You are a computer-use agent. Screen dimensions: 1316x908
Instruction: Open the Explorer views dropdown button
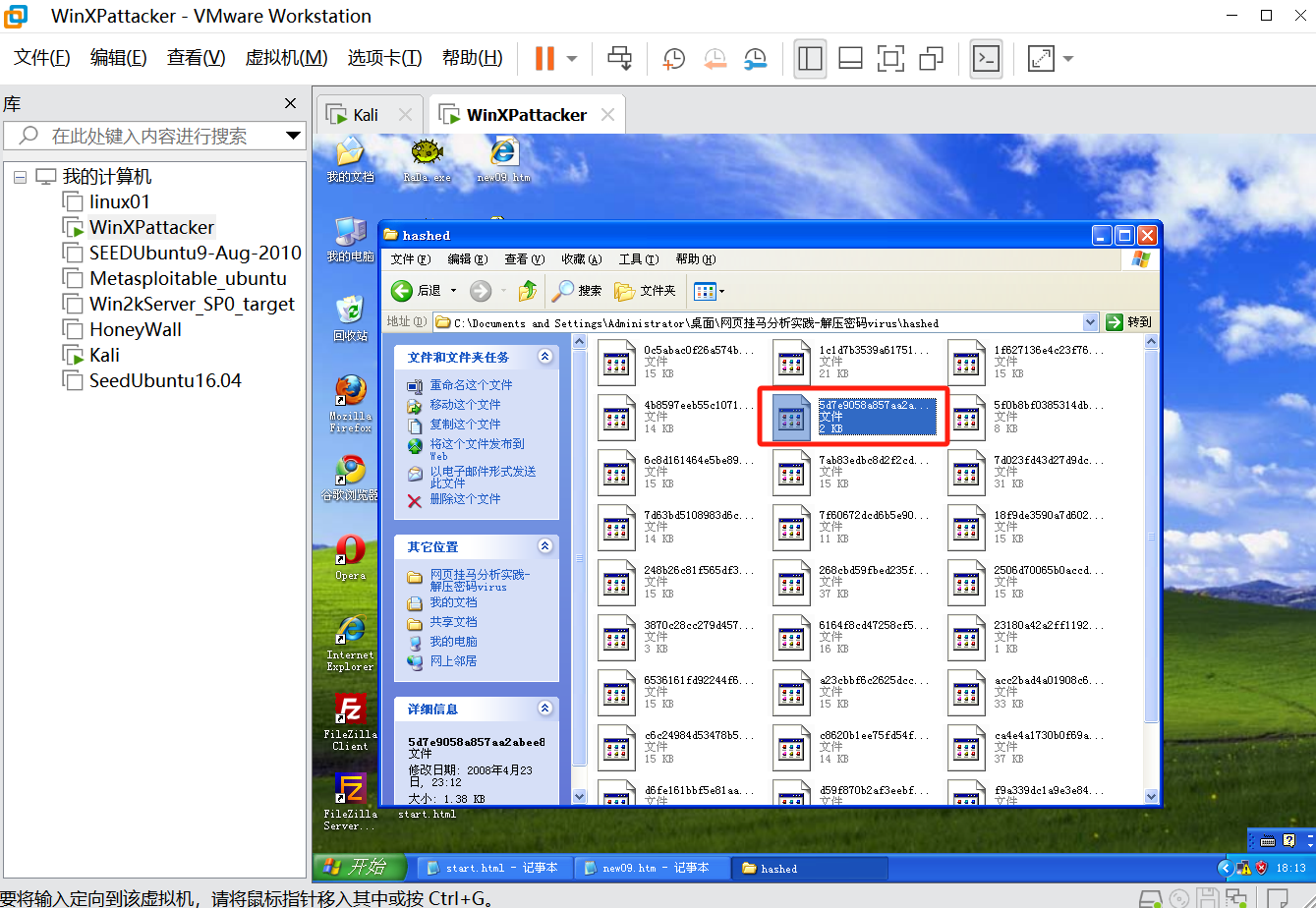(x=709, y=291)
